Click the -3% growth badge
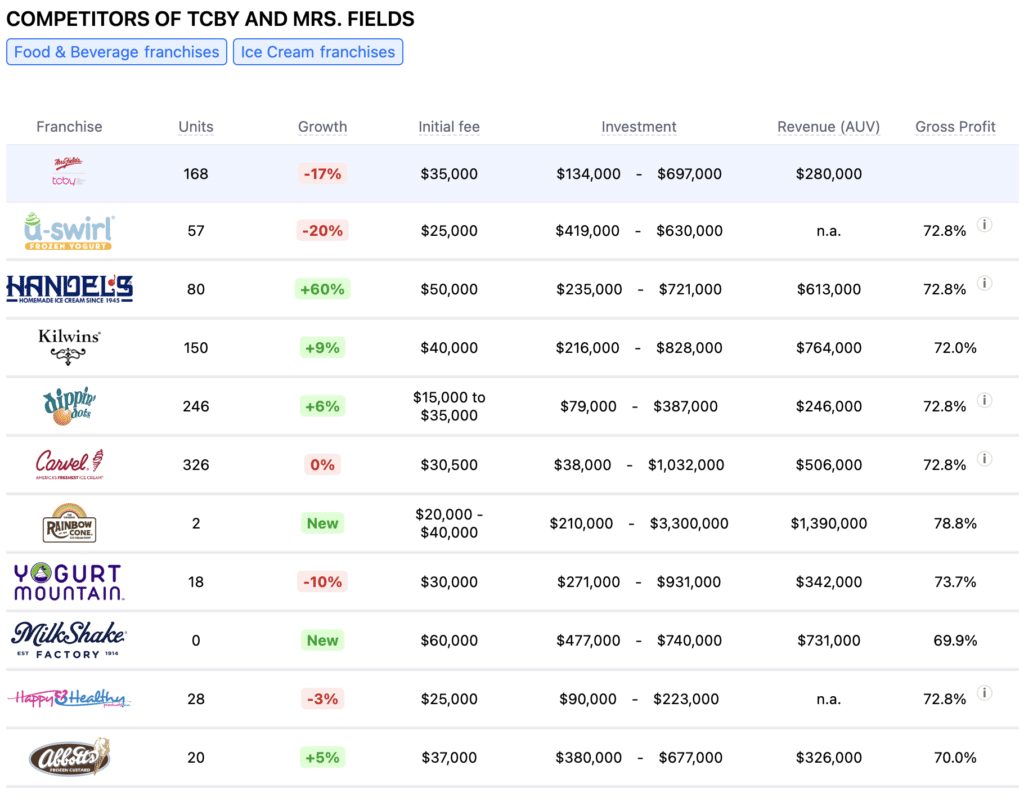Image resolution: width=1024 pixels, height=806 pixels. point(323,699)
